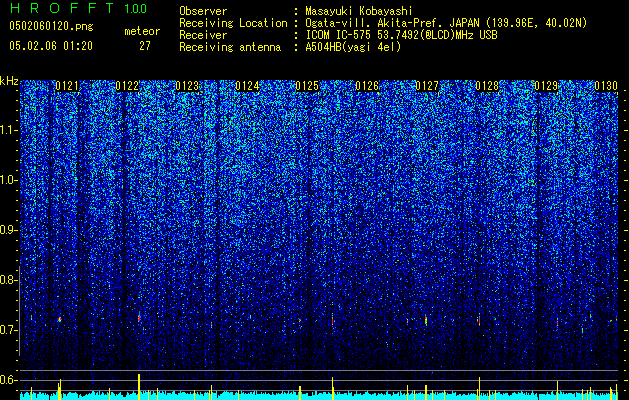Click the observer name Masayuki Kobayashi
629x400 pixels.
pos(359,11)
